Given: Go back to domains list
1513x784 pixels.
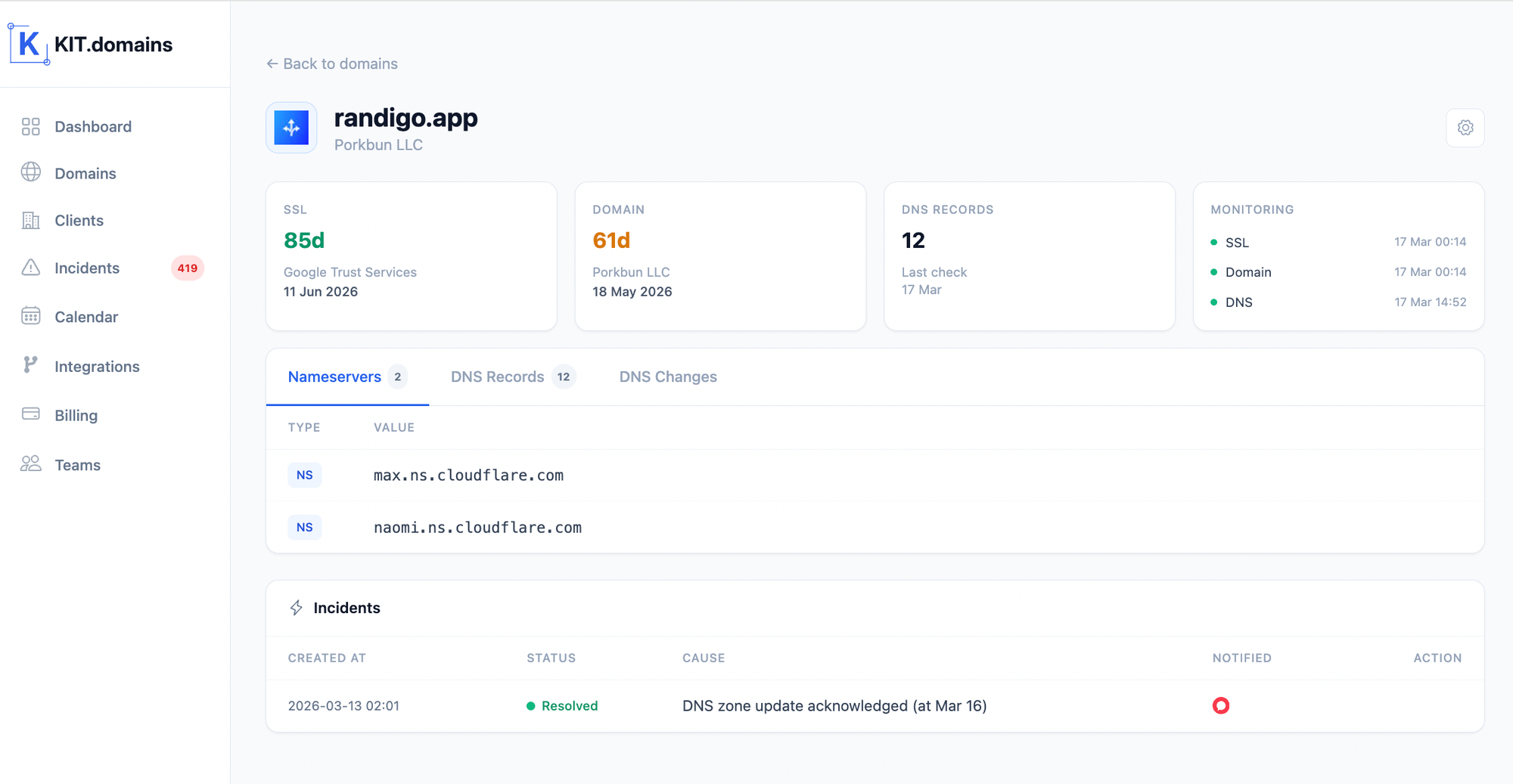Looking at the screenshot, I should point(331,64).
